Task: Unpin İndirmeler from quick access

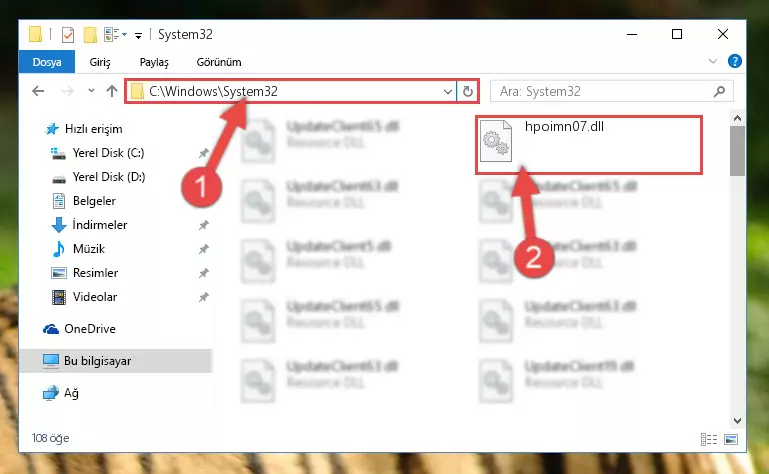Action: coord(204,225)
